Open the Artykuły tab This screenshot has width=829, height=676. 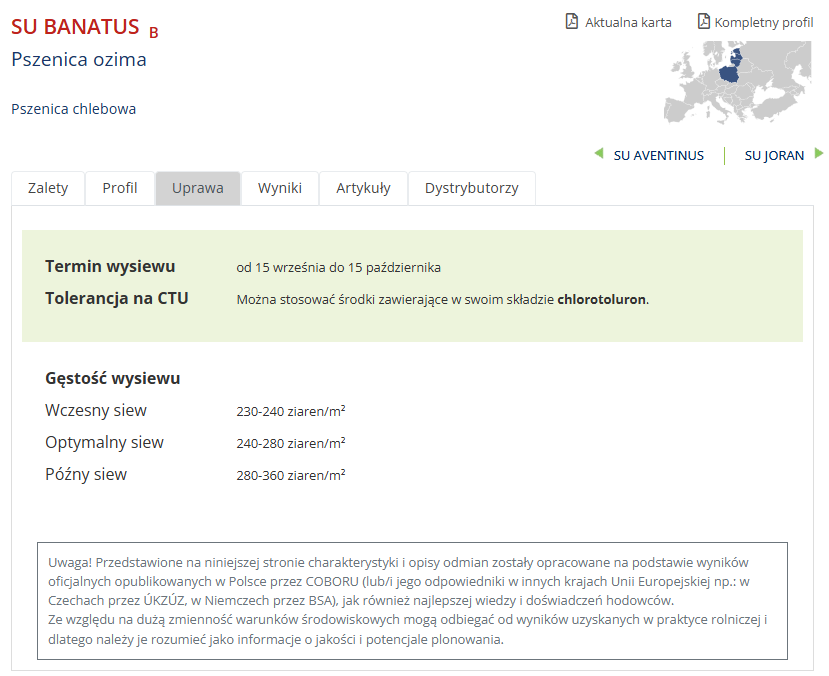tap(363, 188)
